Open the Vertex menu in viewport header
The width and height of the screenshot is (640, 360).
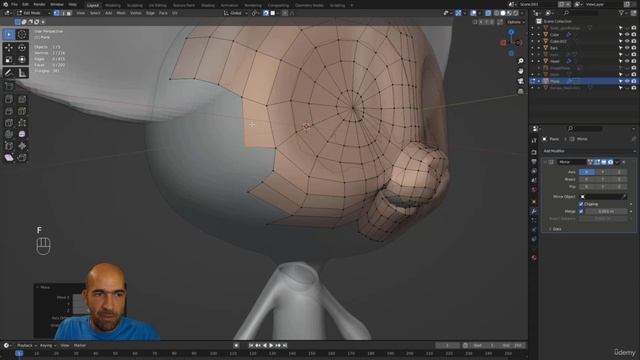[x=136, y=13]
